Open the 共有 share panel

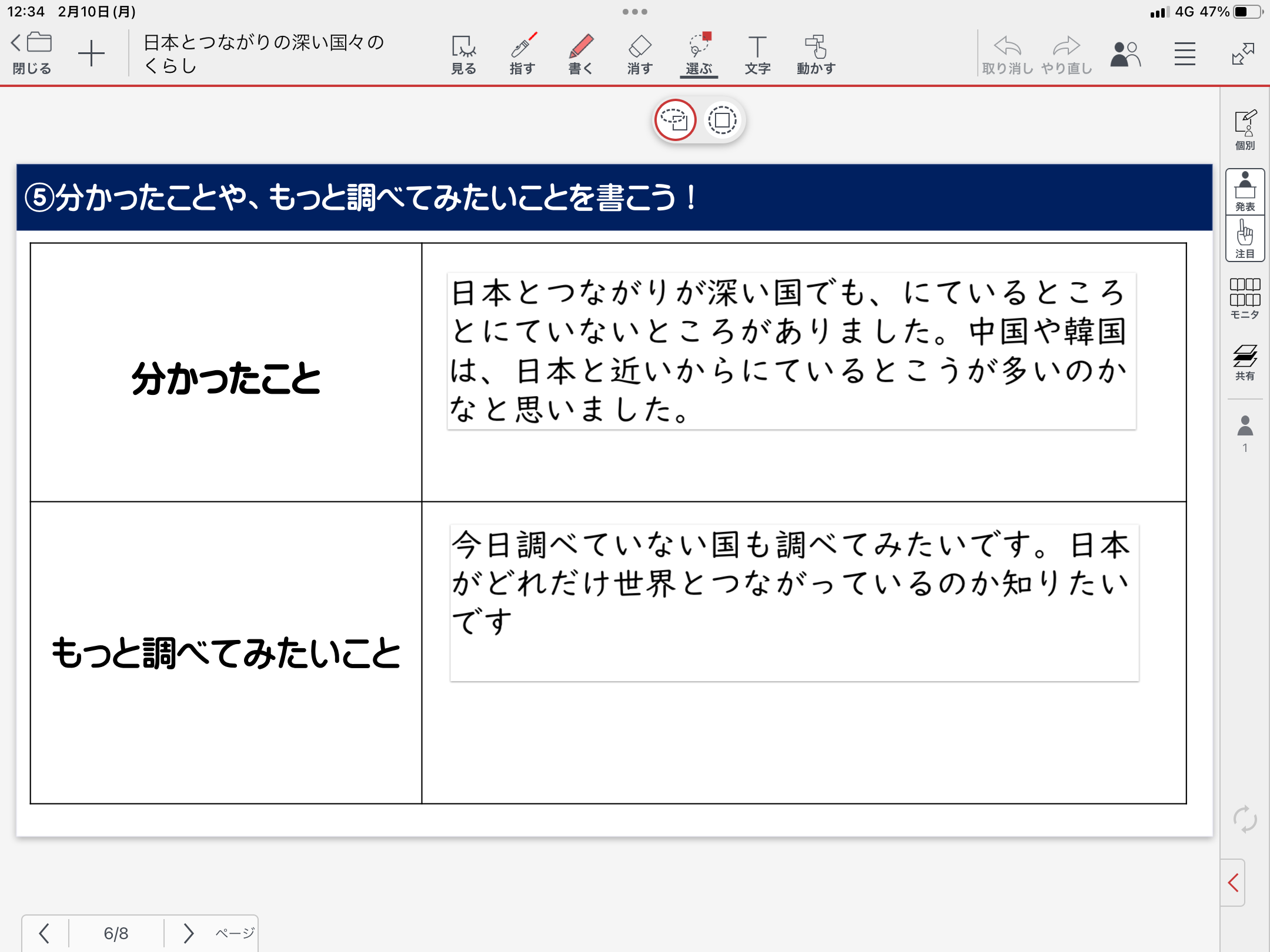click(x=1245, y=362)
